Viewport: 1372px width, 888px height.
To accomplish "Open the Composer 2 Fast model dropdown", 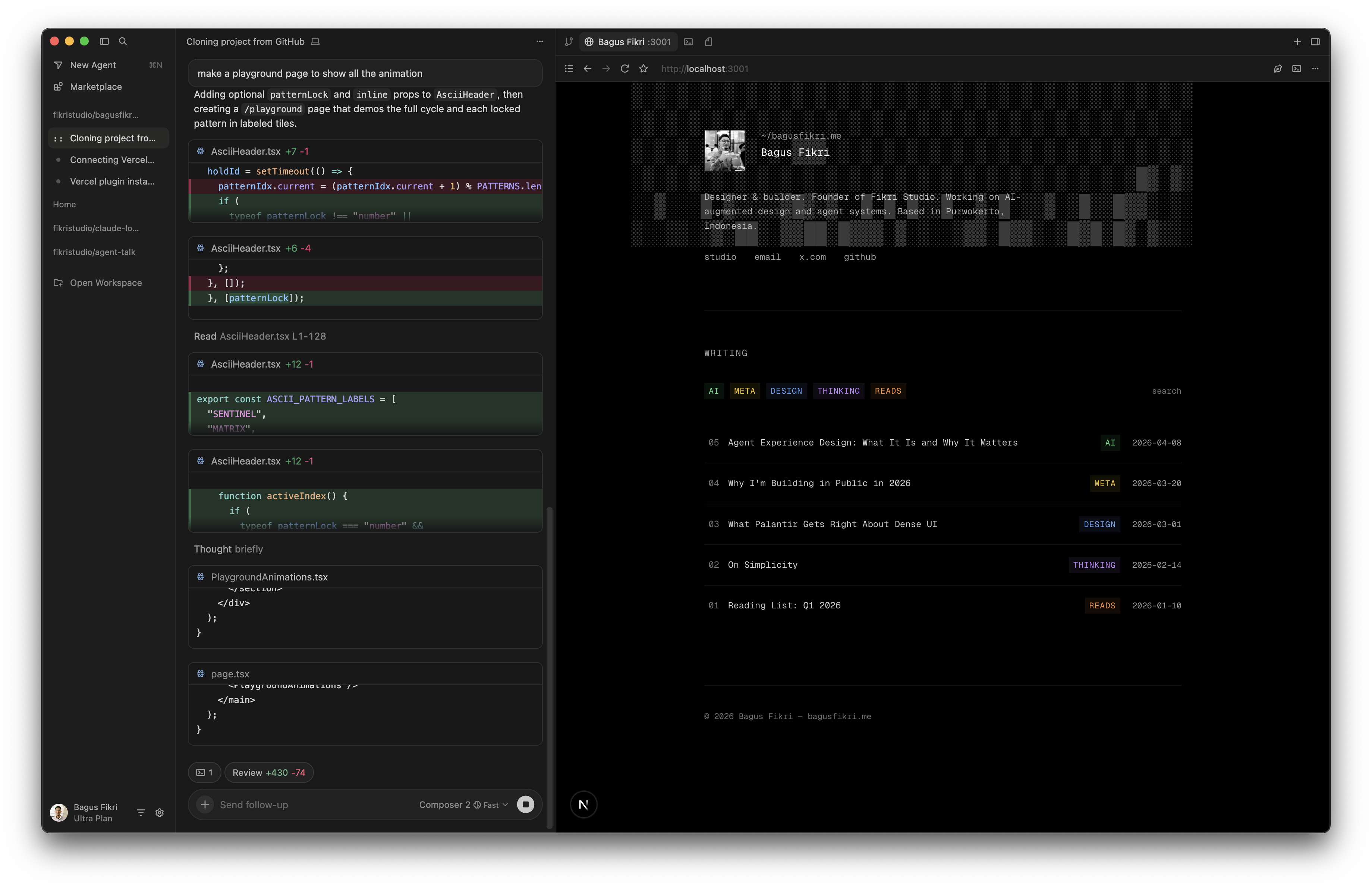I will [463, 805].
